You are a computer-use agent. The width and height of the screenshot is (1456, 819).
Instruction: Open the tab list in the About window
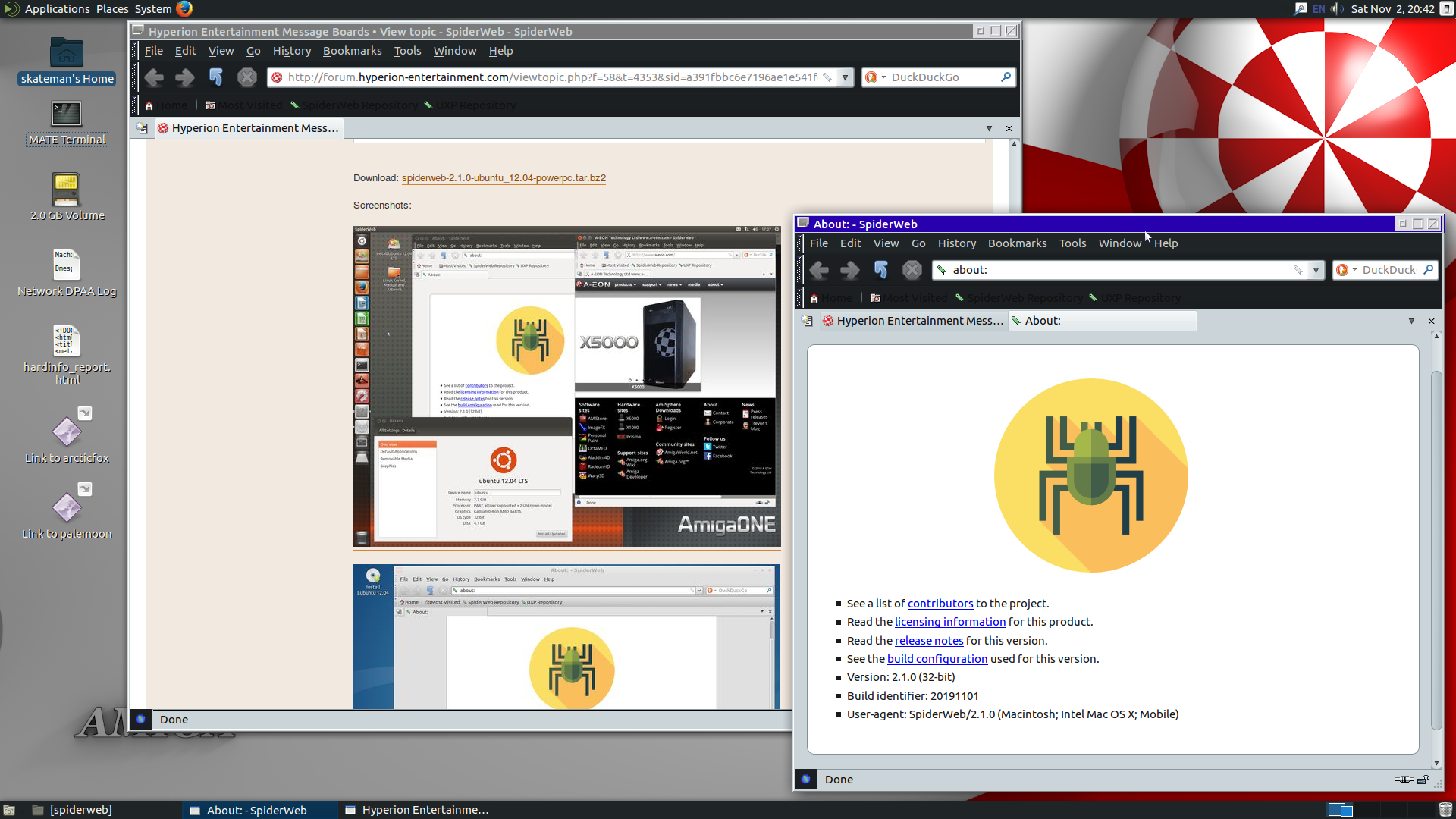(1411, 322)
